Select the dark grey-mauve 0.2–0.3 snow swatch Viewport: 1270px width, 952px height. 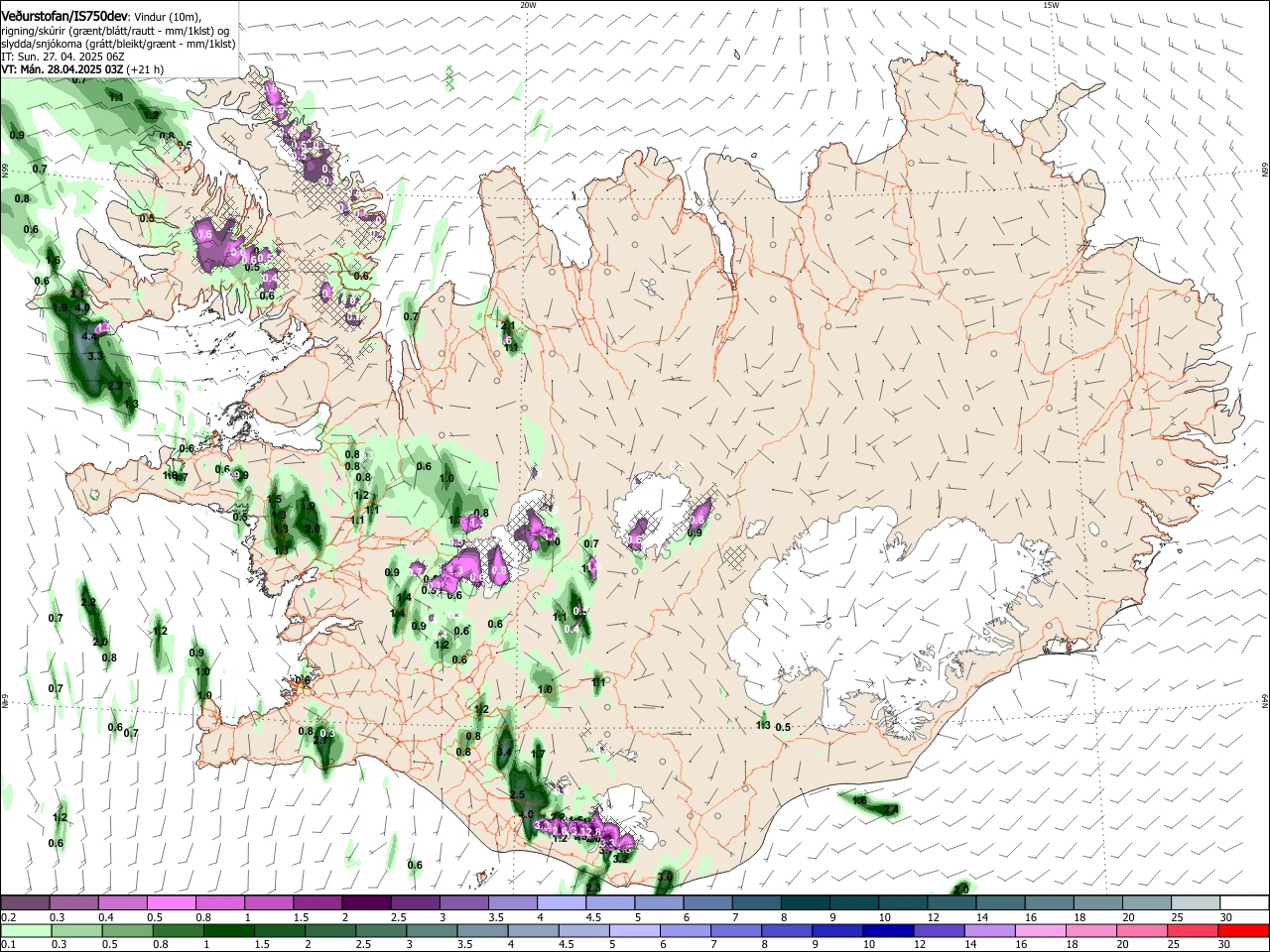25,902
